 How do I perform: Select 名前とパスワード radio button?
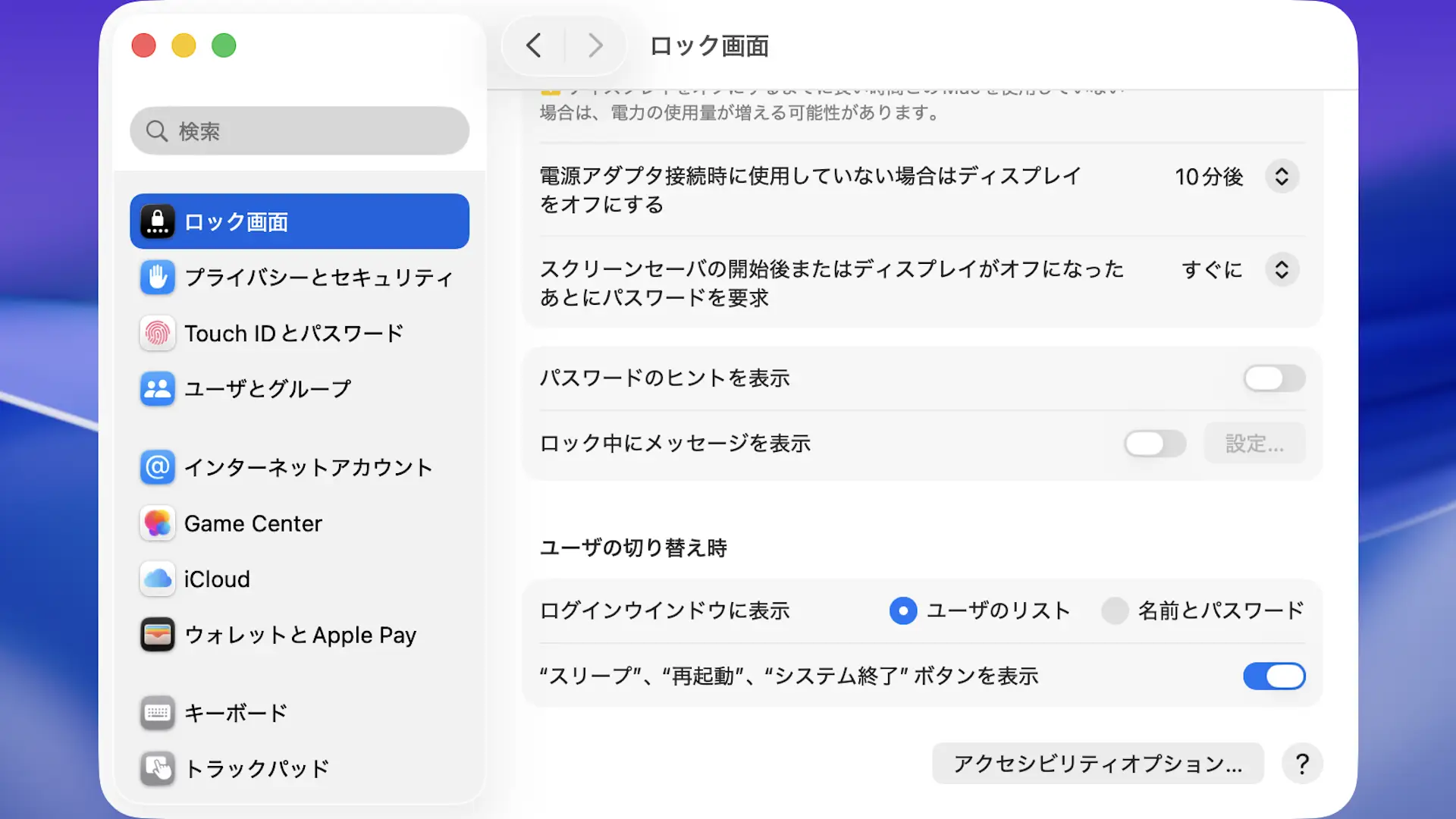click(x=1115, y=610)
